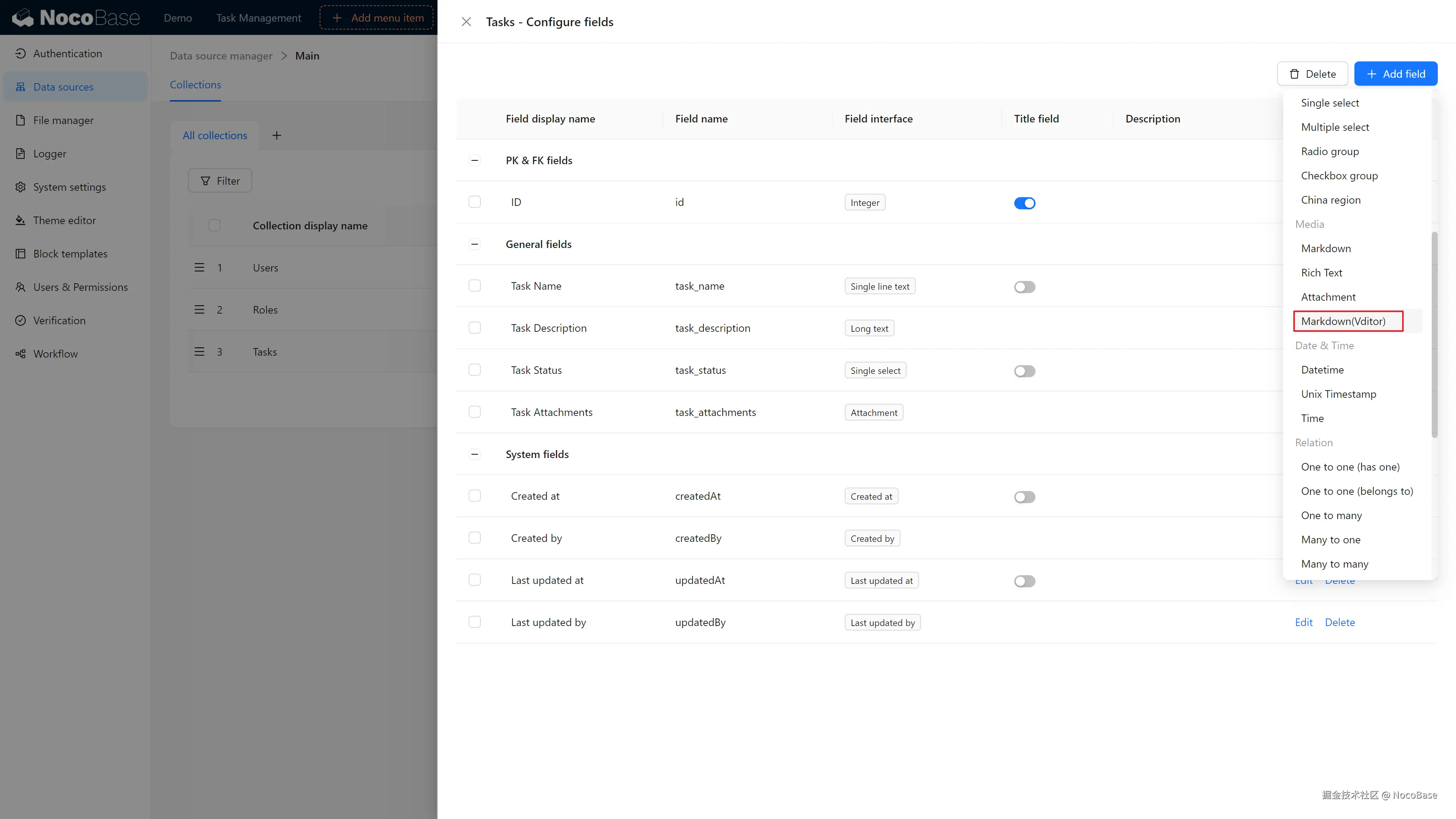
Task: Open Workflow icon in sidebar
Action: click(20, 354)
